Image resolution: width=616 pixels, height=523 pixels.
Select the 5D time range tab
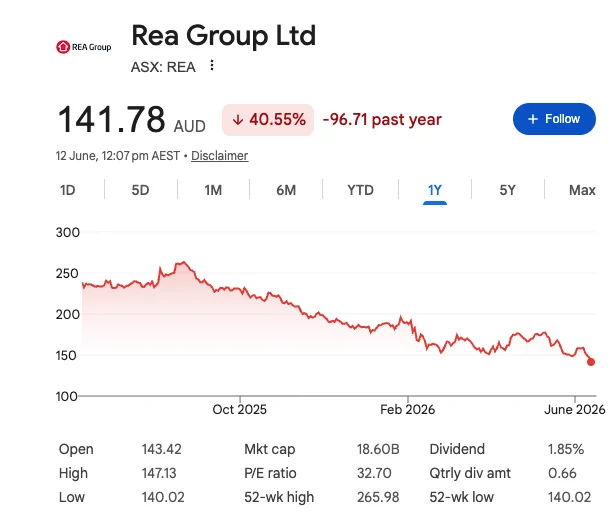pos(140,190)
